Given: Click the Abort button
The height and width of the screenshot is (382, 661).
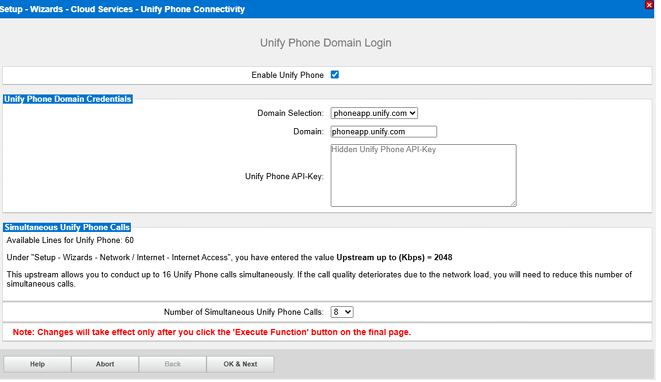Looking at the screenshot, I should tap(105, 364).
